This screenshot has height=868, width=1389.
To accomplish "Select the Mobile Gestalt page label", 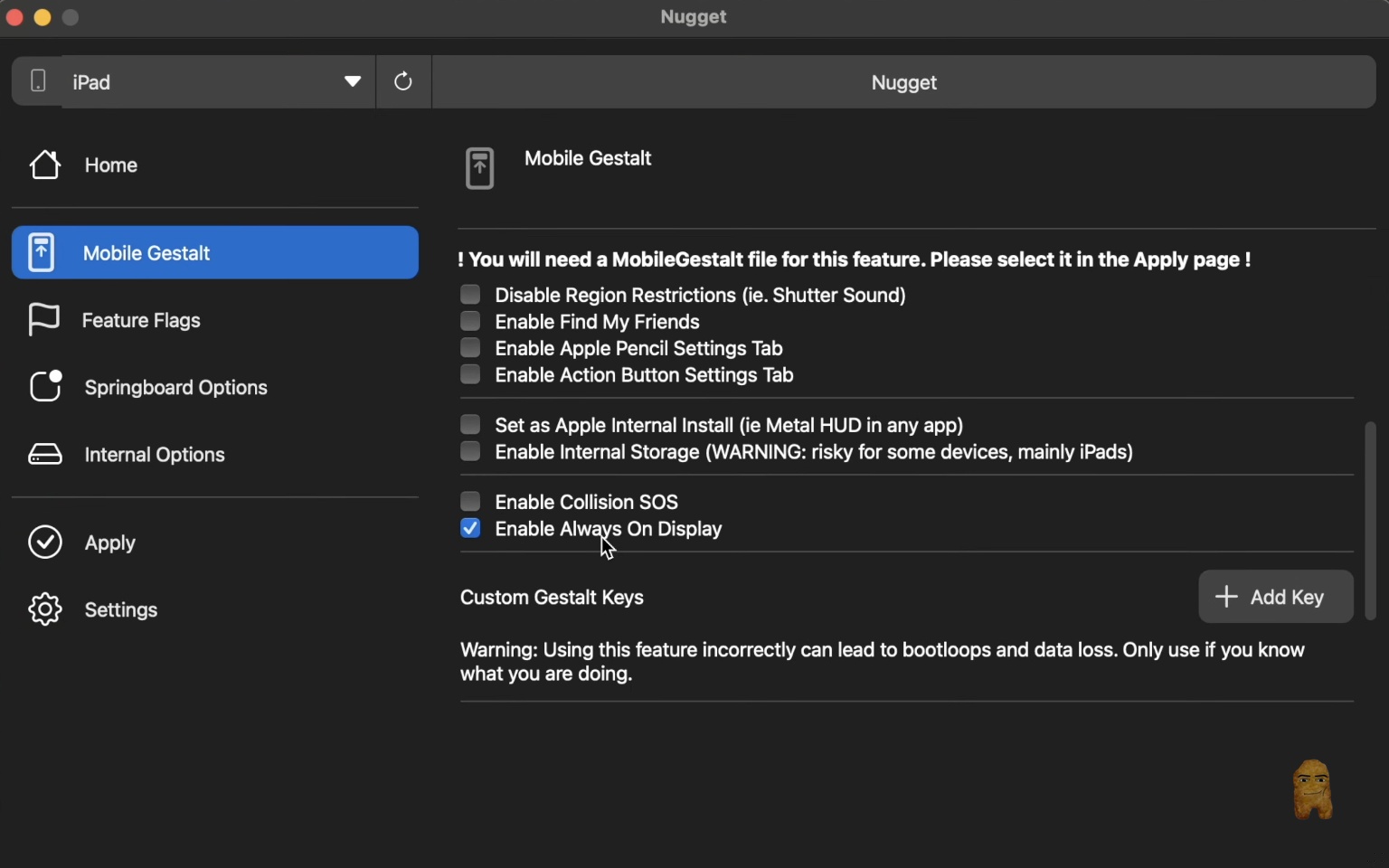I will tap(146, 253).
